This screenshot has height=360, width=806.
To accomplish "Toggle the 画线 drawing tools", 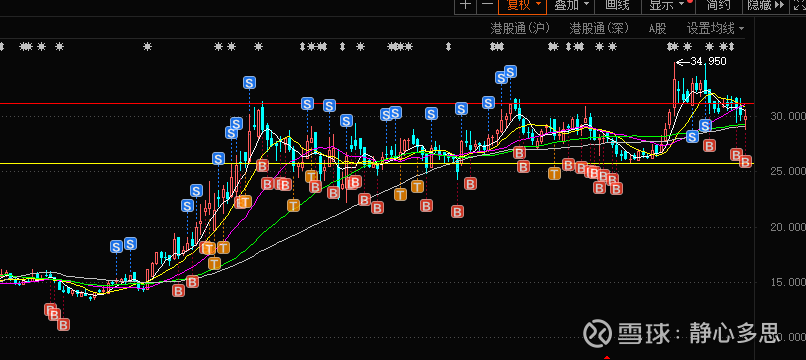I will pos(617,5).
